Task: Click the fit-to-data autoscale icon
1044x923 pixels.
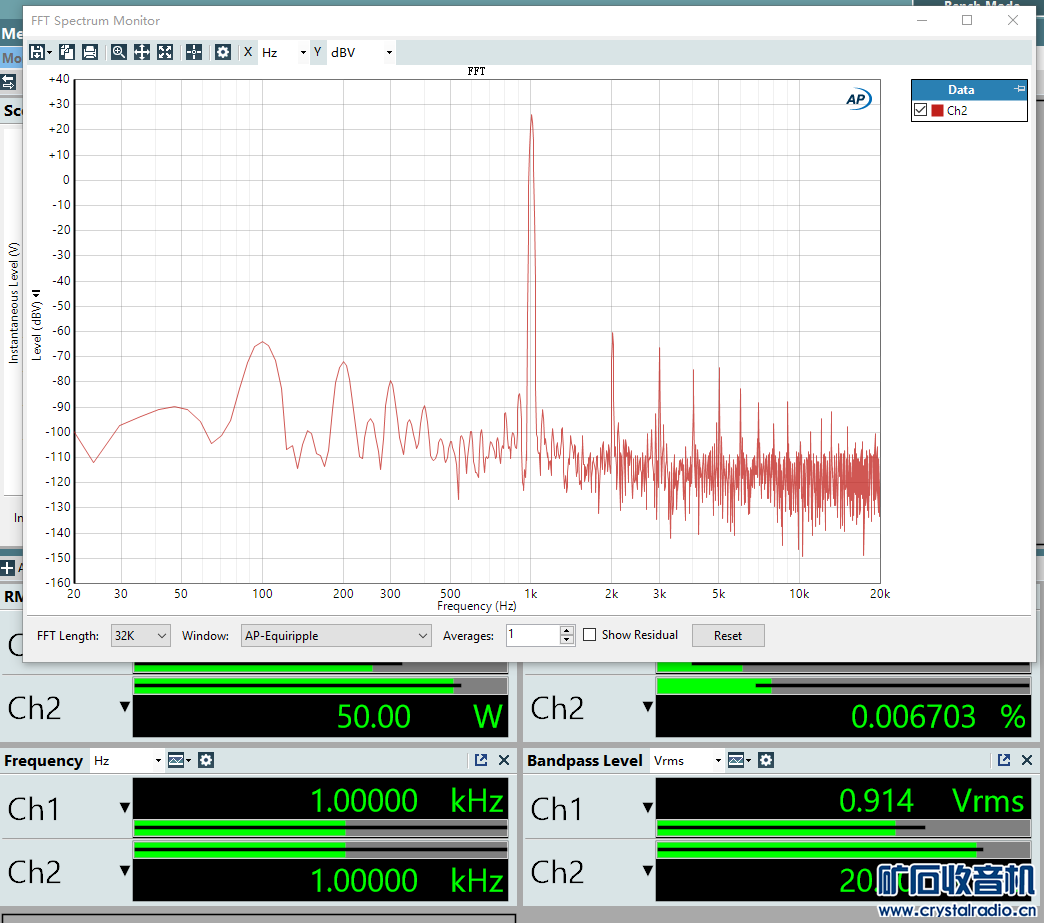Action: click(x=165, y=52)
